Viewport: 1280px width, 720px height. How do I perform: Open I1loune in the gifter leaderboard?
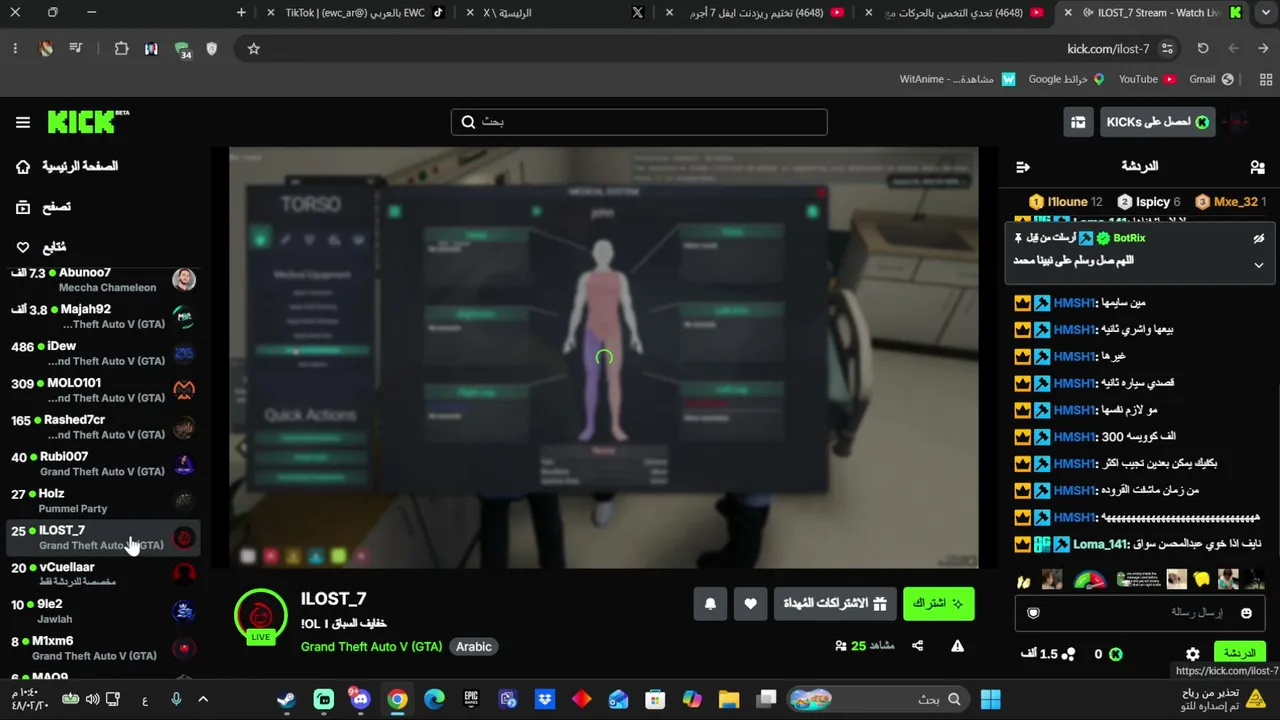pos(1066,202)
